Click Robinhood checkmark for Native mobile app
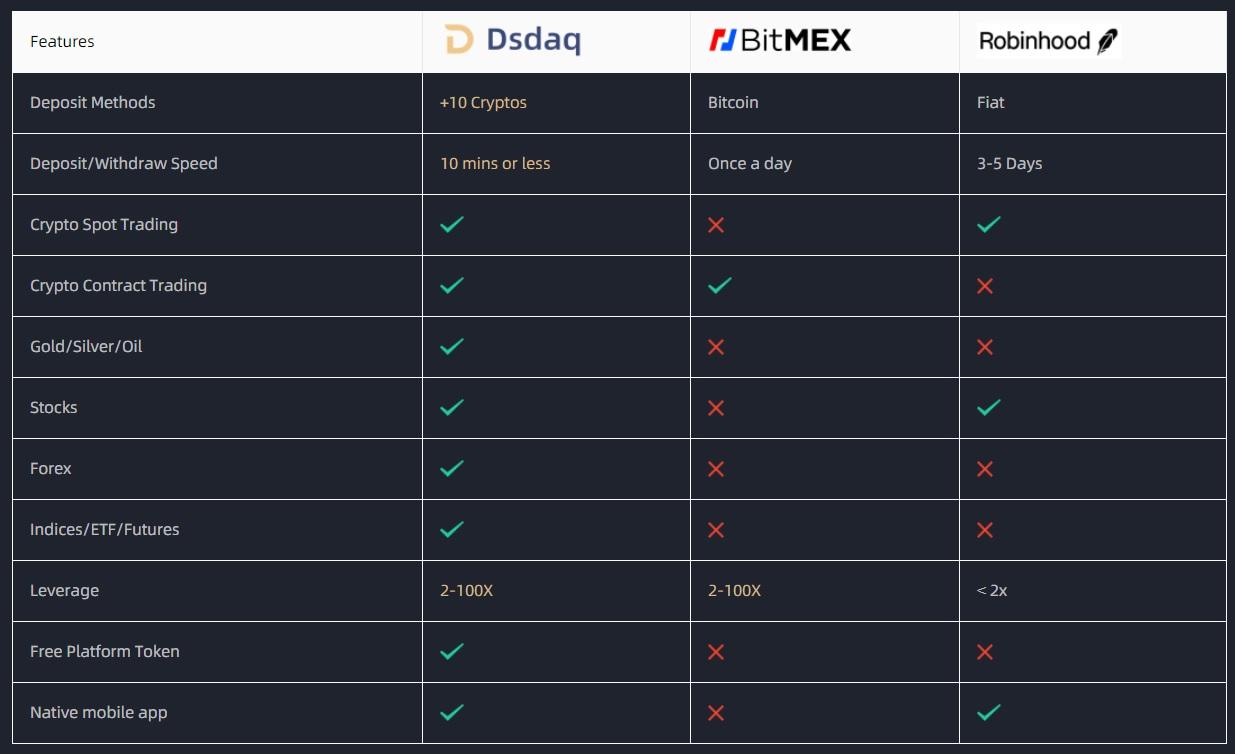This screenshot has height=754, width=1235. (x=989, y=713)
